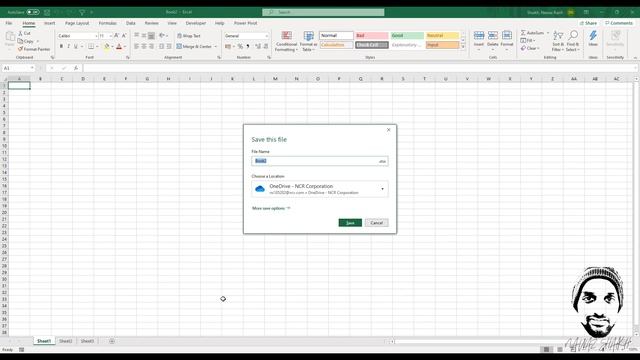This screenshot has height=360, width=640.
Task: Open Find & Select menu
Action: (x=573, y=41)
